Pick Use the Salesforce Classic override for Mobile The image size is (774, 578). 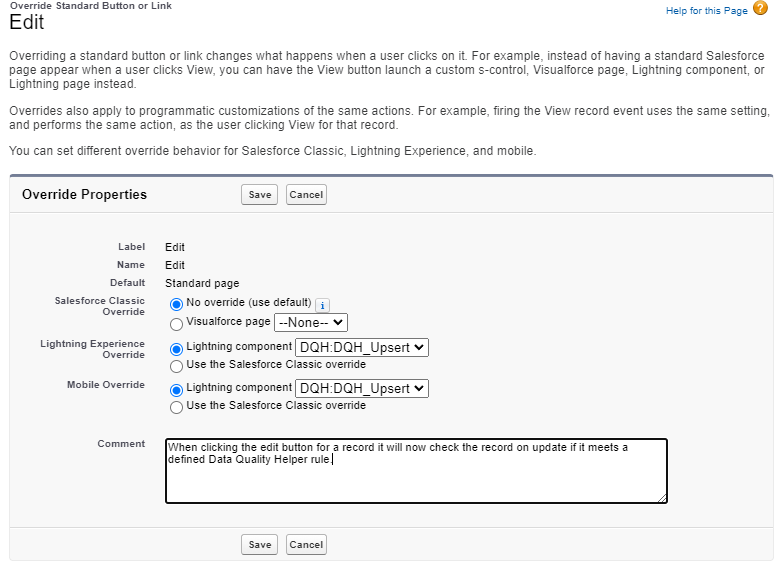(176, 407)
